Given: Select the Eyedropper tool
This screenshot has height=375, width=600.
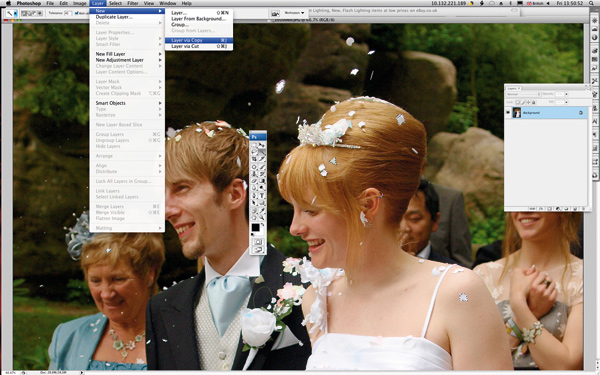Looking at the screenshot, I should tap(262, 210).
